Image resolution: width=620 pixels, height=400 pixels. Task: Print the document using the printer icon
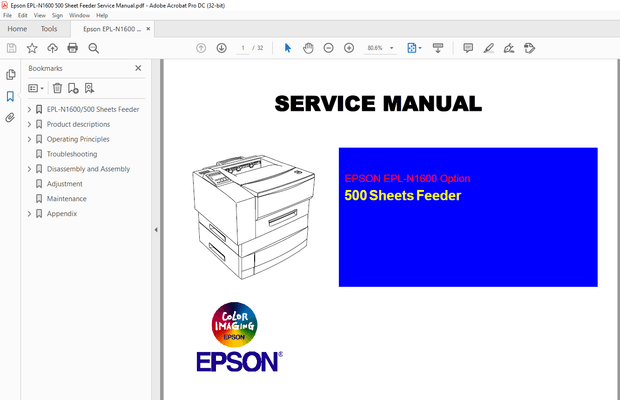pyautogui.click(x=73, y=48)
